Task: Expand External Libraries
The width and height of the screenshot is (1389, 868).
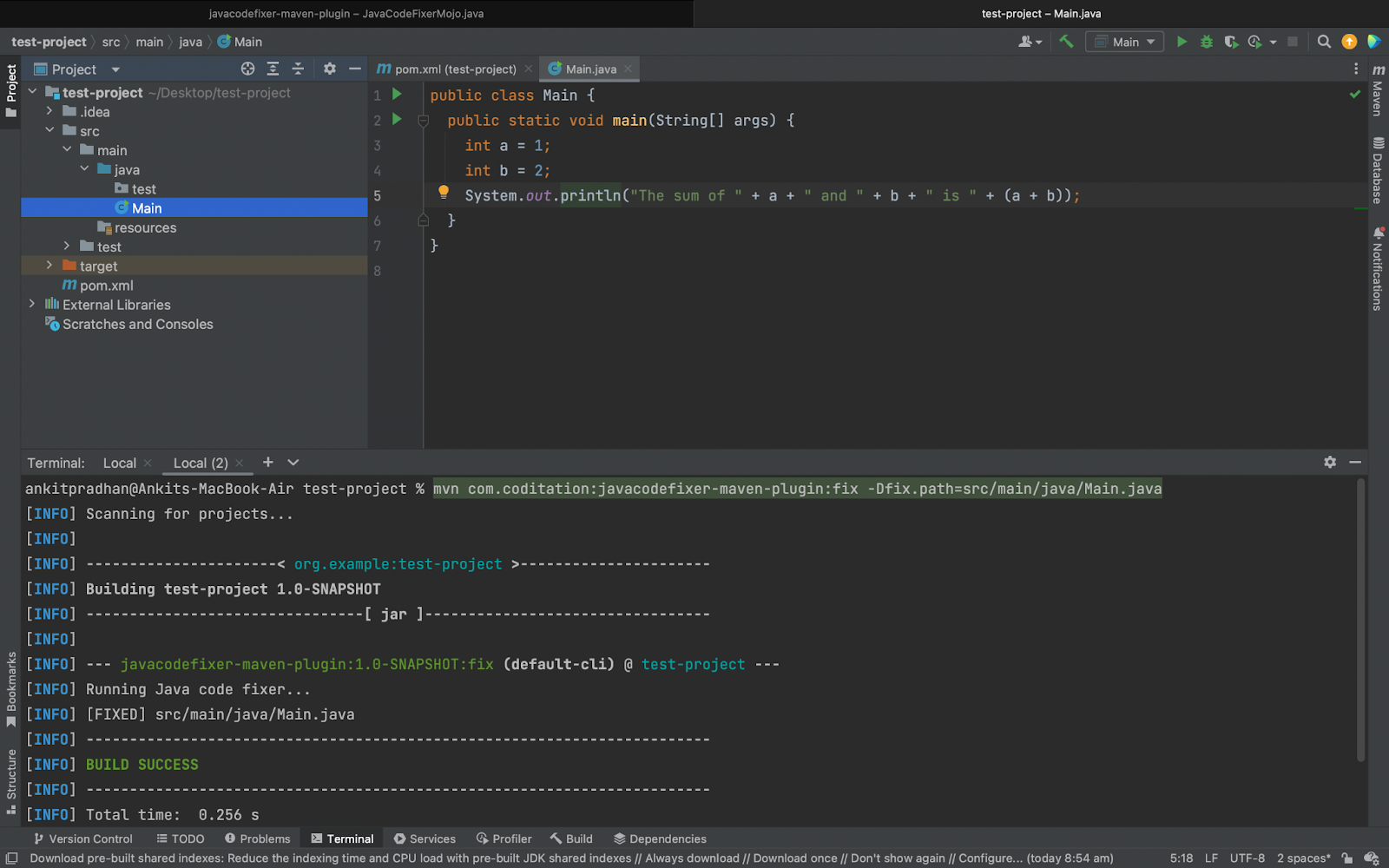Action: 32,304
